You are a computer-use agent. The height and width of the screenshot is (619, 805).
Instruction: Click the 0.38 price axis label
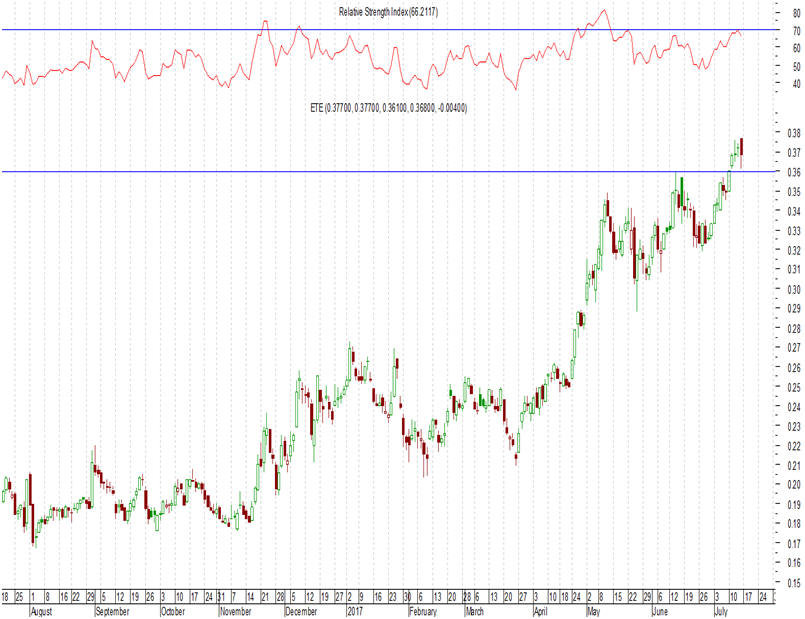[x=794, y=133]
